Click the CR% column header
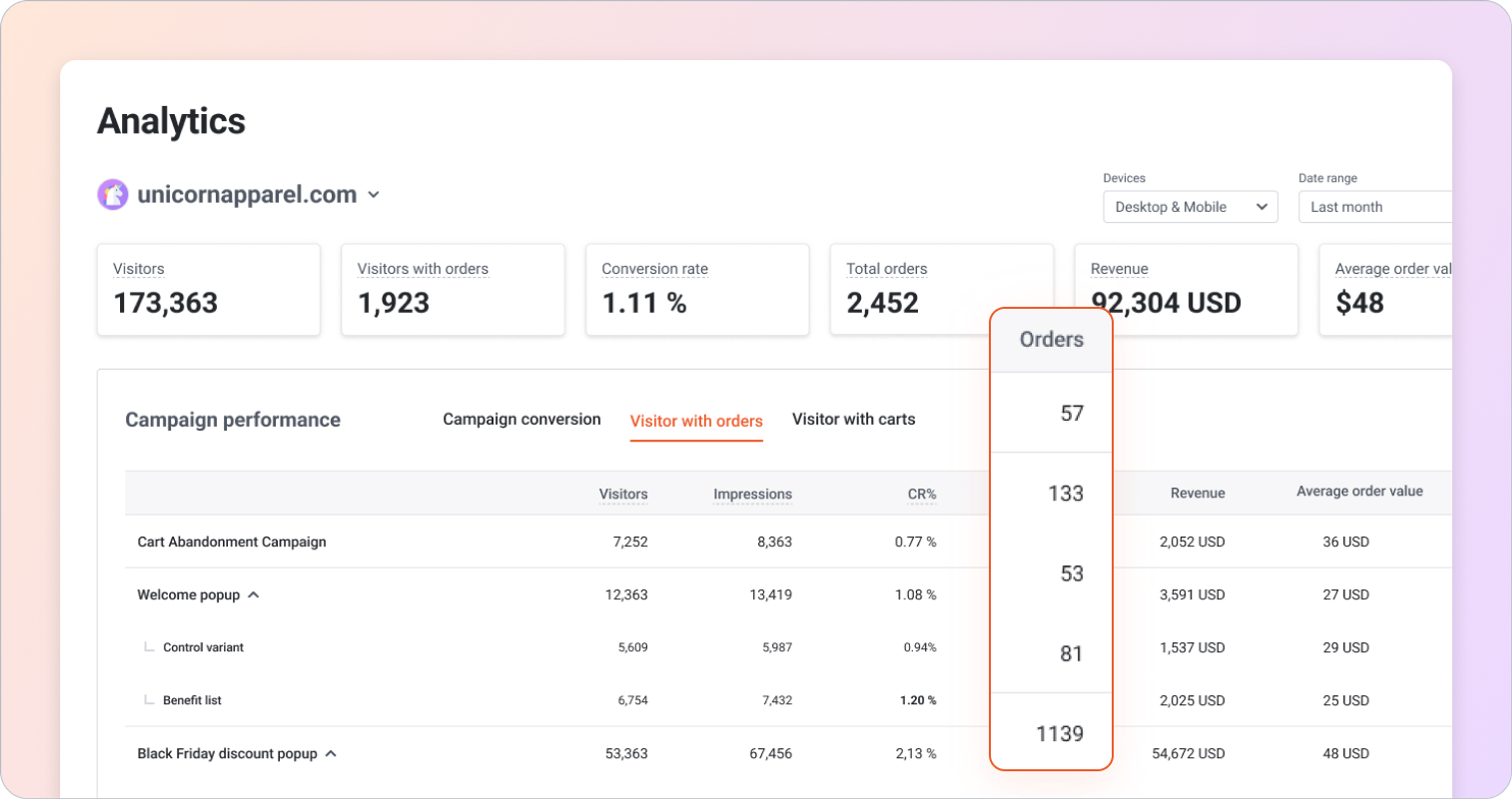 921,494
